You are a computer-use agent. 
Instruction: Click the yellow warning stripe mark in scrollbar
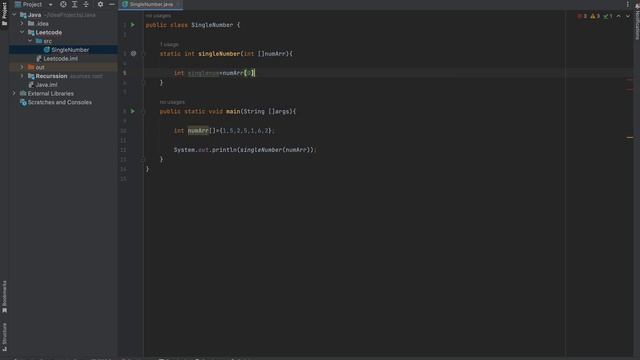click(x=630, y=138)
